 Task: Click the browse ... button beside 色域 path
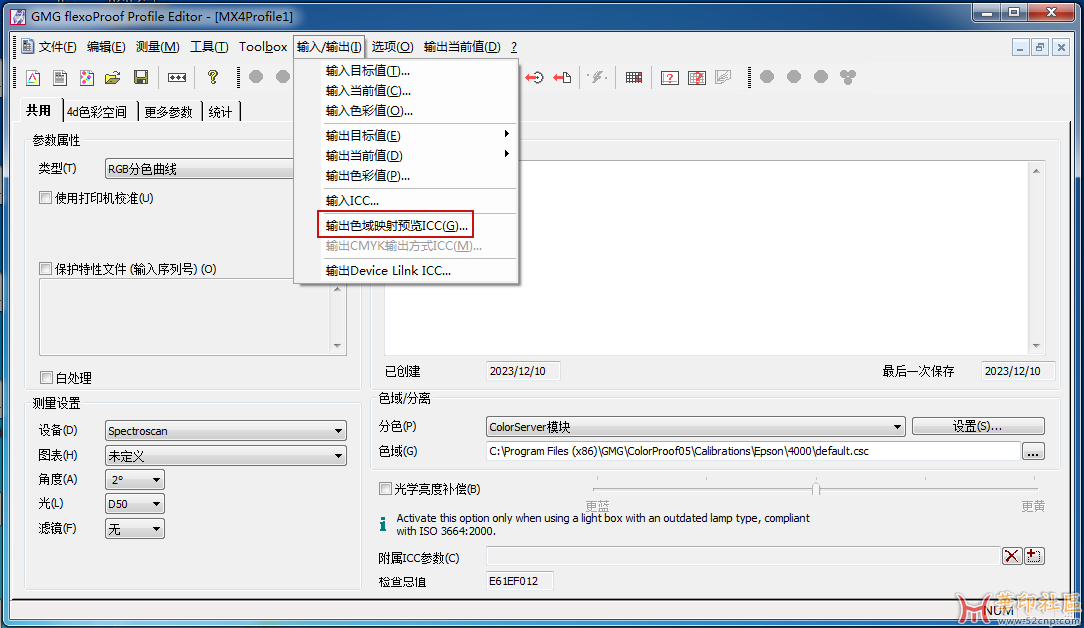point(1033,452)
